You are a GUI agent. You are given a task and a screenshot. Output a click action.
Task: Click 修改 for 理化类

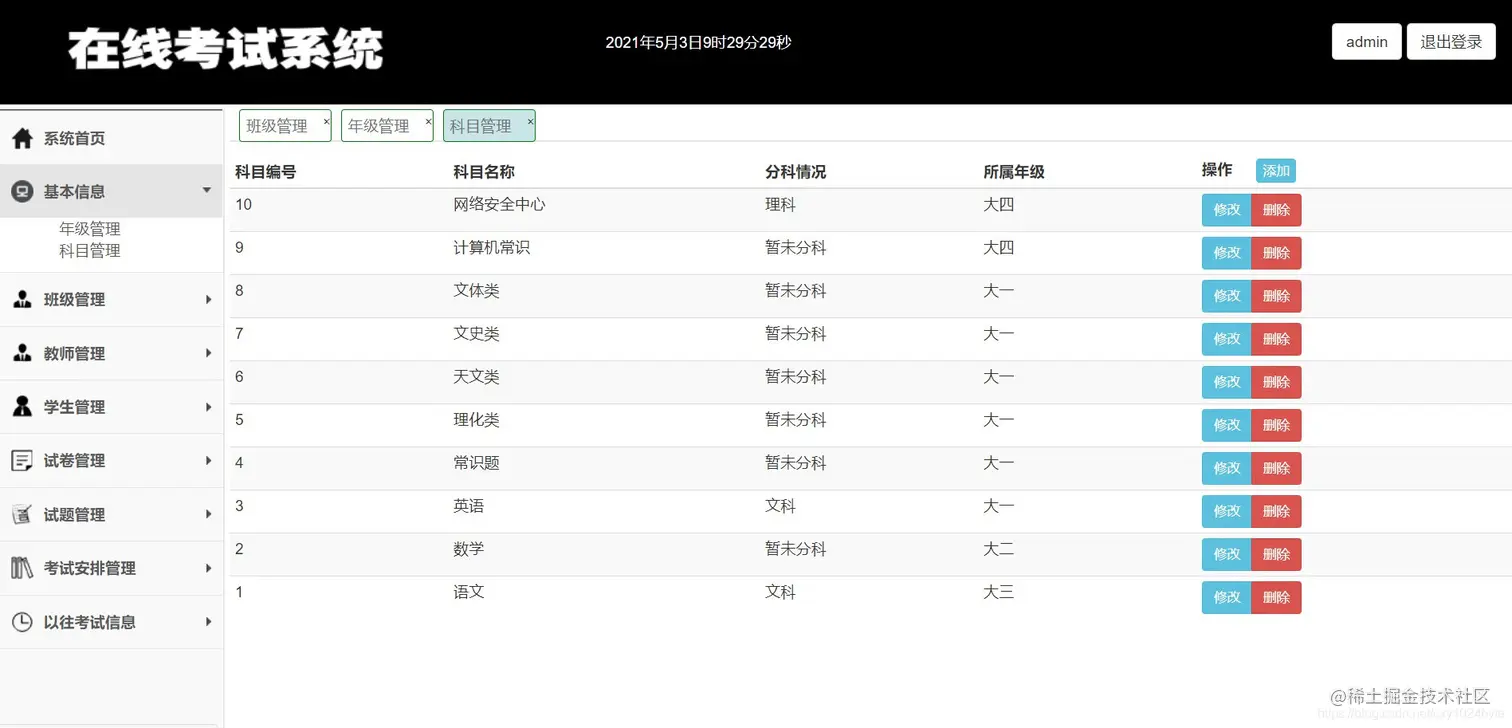tap(1227, 425)
